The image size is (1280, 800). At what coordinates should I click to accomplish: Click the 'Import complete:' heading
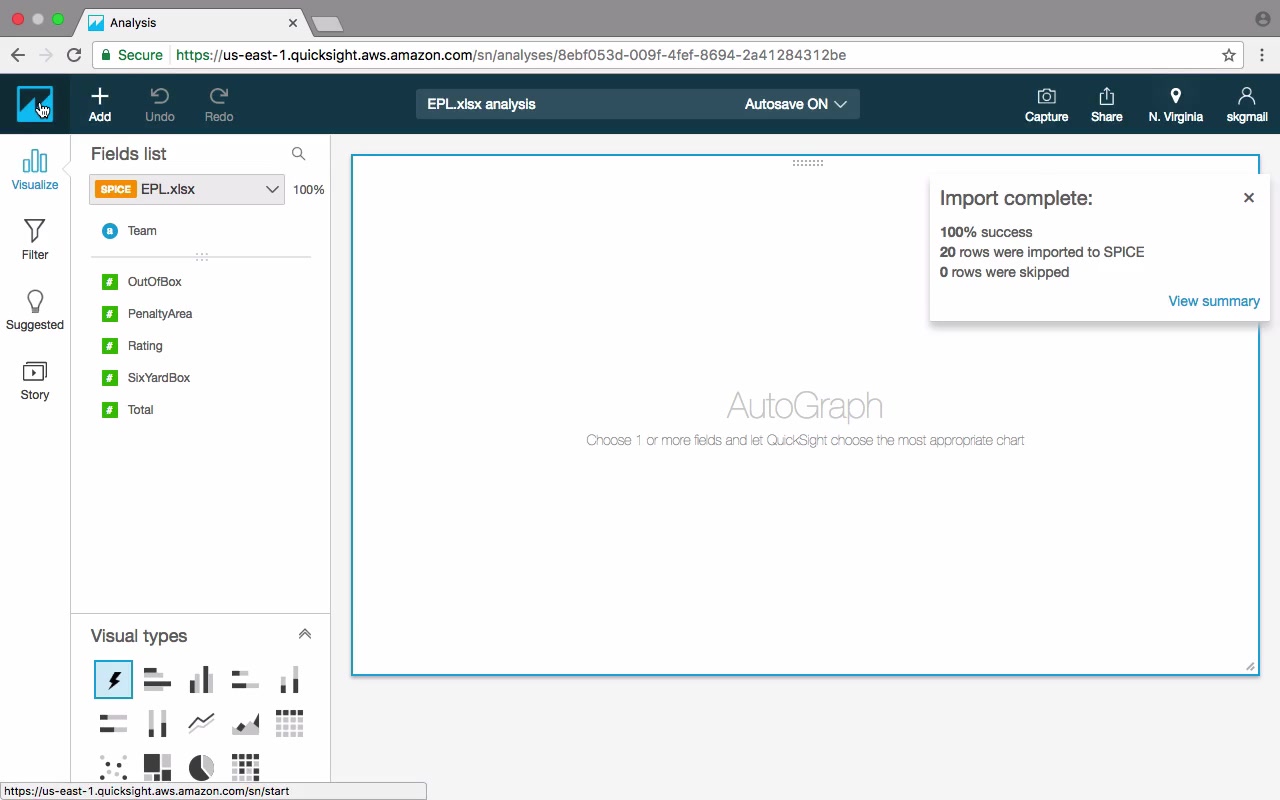click(1016, 198)
